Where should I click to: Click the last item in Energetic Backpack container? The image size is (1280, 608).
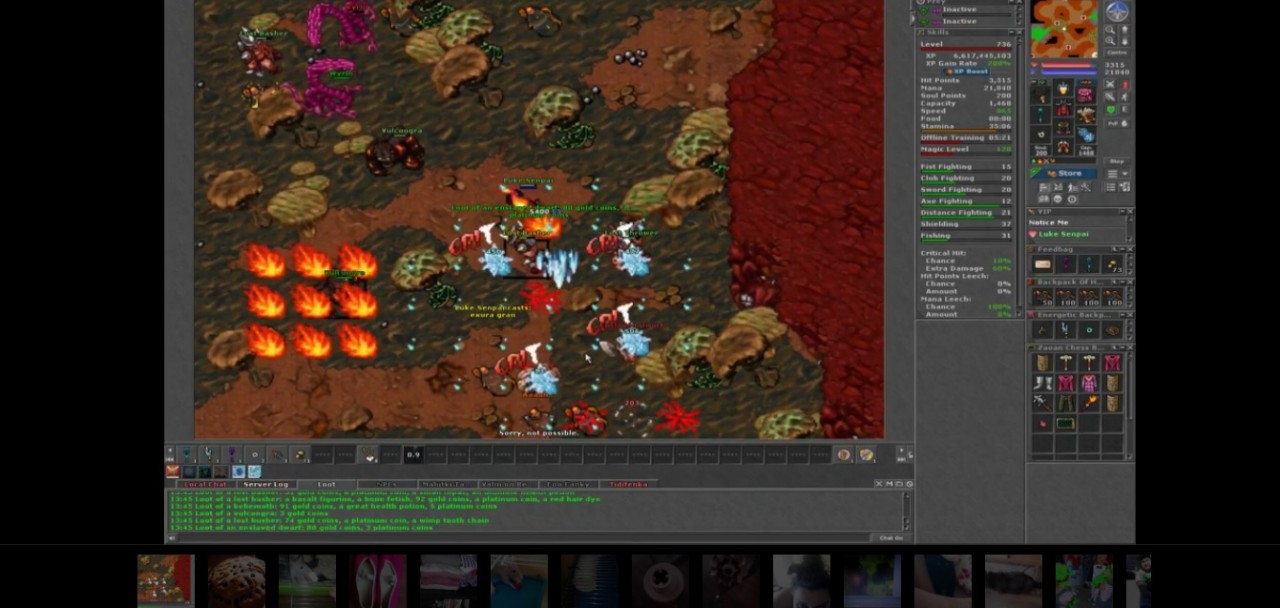tap(1112, 329)
